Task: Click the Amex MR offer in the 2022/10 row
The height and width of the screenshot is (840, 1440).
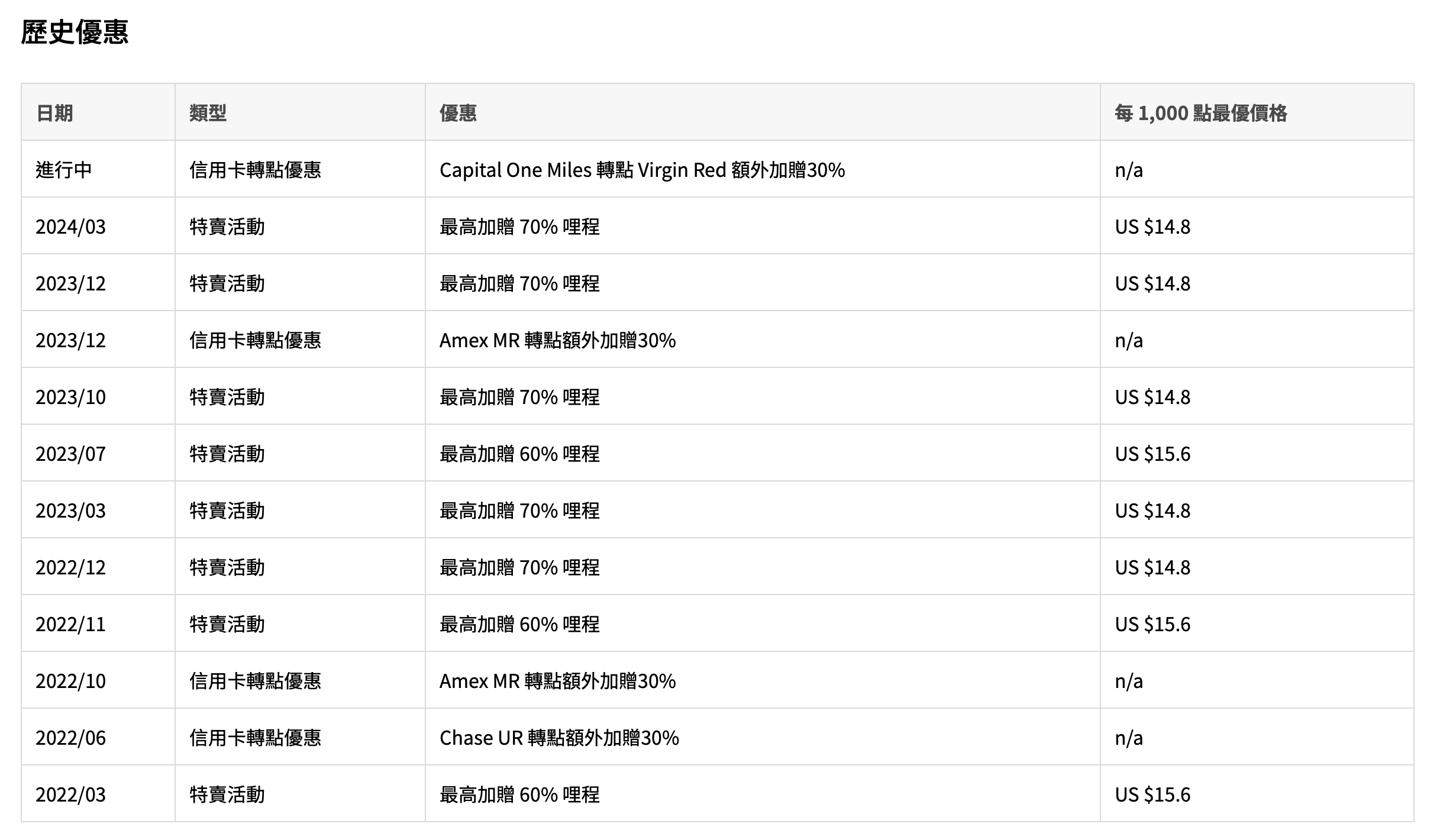Action: point(557,681)
